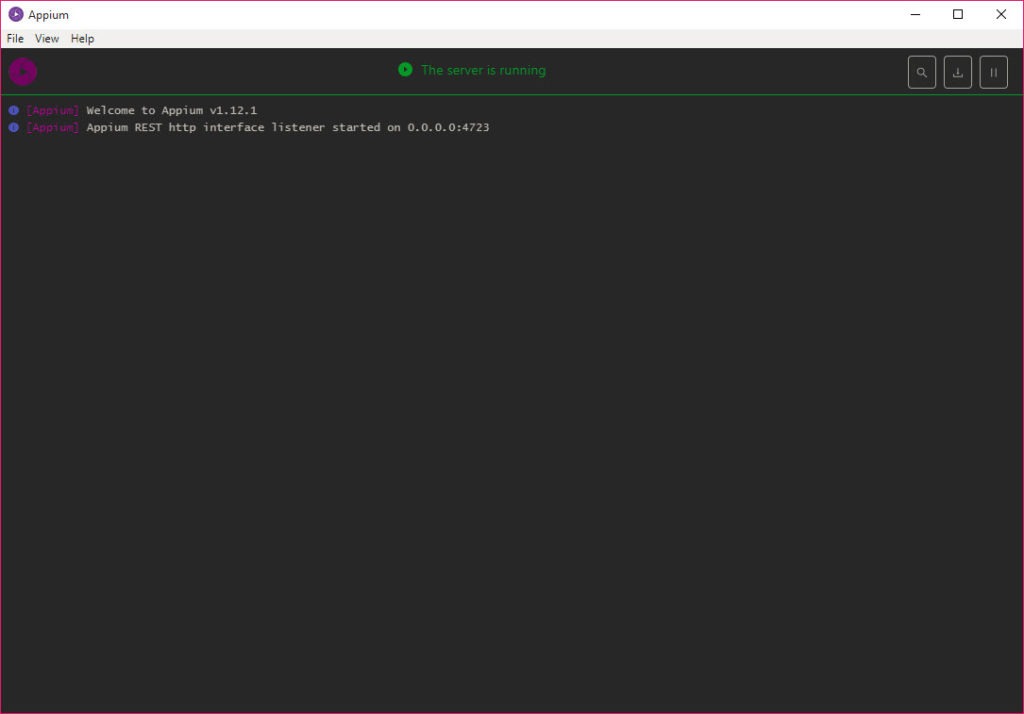Click 'The server is running' status text

[x=483, y=70]
